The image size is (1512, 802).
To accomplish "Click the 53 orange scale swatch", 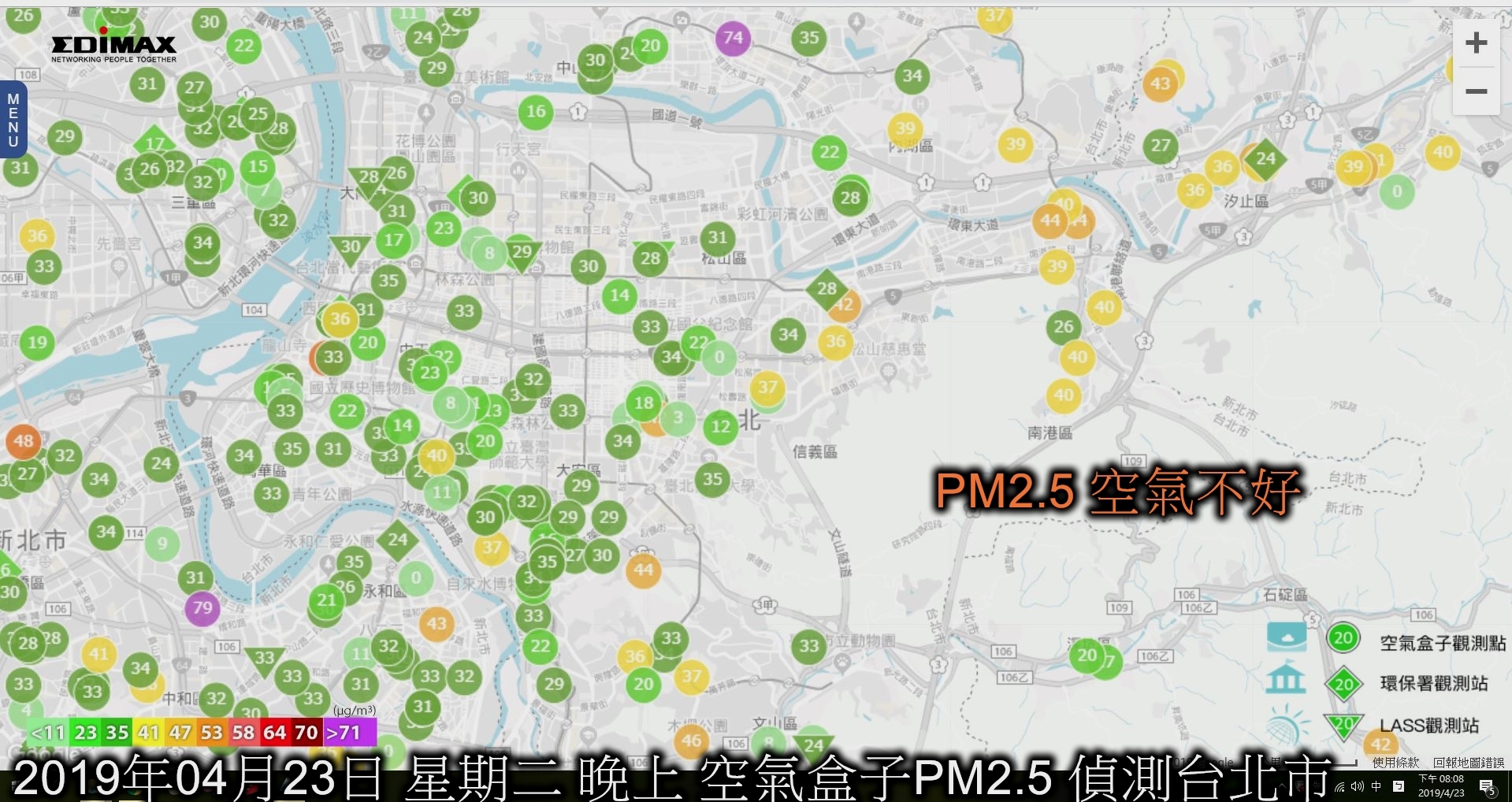I will tap(211, 733).
